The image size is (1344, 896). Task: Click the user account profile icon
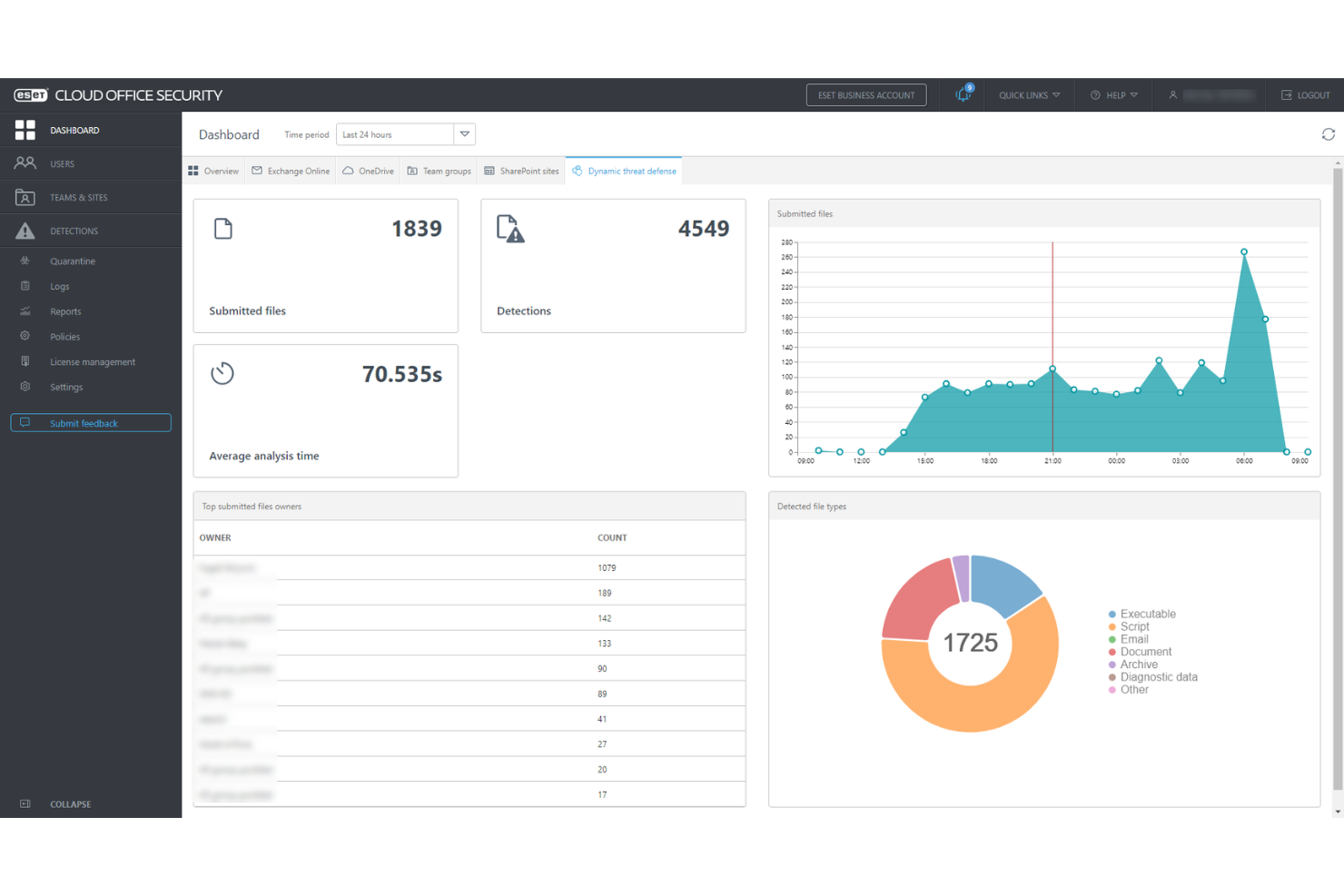[1172, 94]
